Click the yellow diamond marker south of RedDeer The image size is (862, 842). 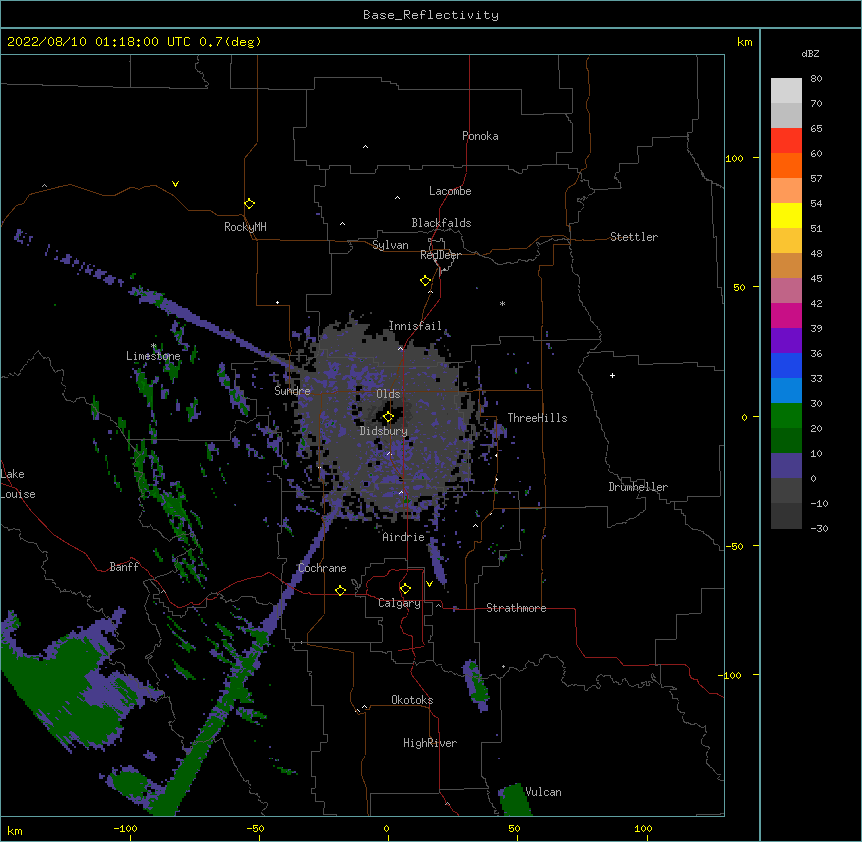click(x=426, y=281)
